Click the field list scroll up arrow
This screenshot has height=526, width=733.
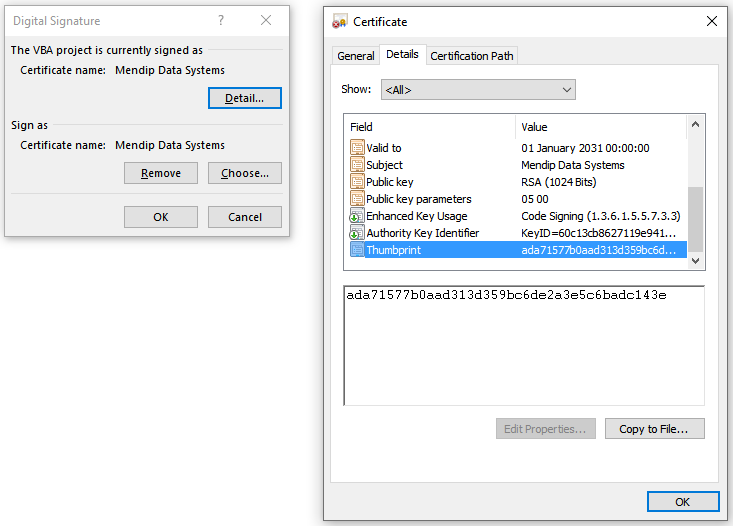[695, 124]
